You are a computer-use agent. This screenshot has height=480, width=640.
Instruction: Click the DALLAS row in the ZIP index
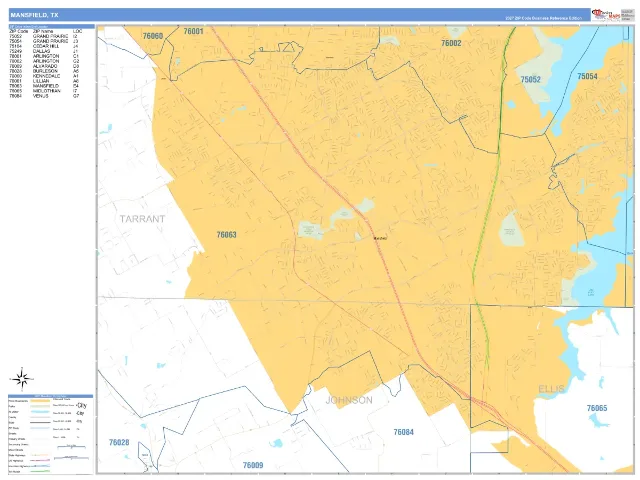[x=44, y=51]
